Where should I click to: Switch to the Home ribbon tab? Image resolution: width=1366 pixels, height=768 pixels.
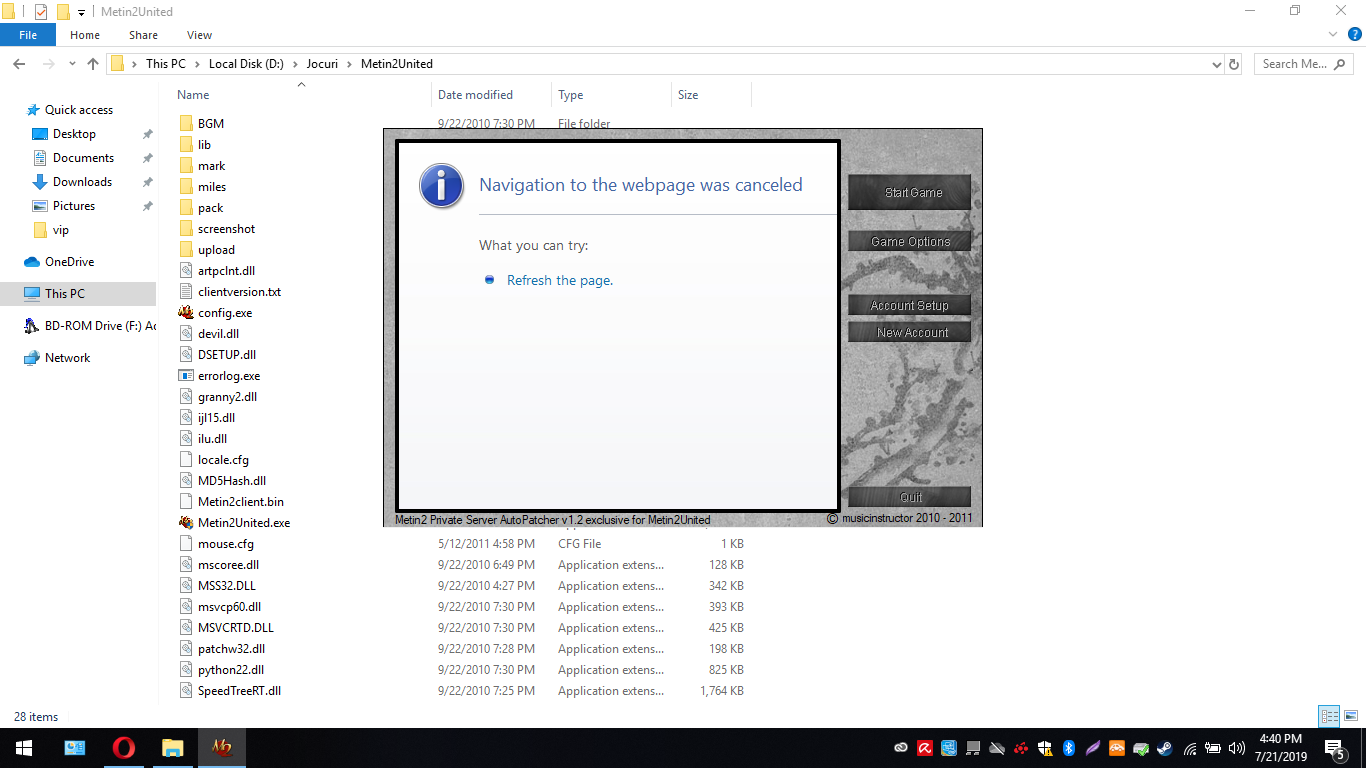click(85, 35)
